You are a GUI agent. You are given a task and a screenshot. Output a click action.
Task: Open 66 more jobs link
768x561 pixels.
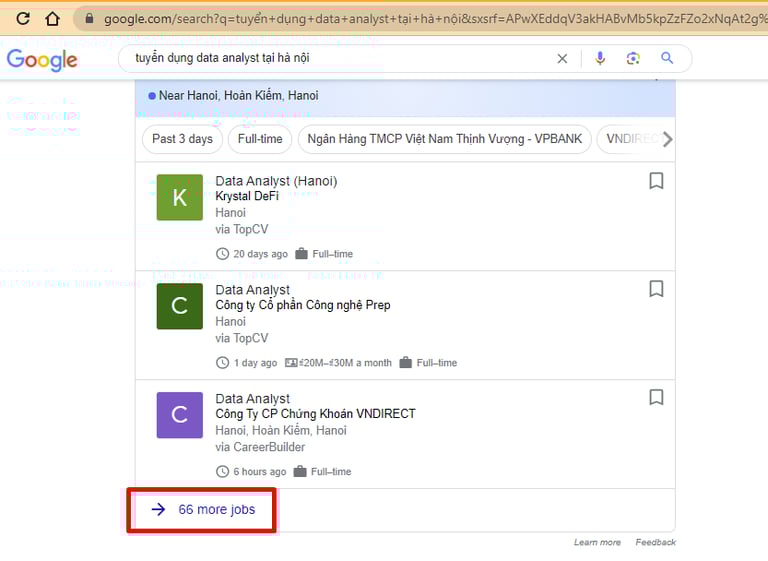coord(203,510)
